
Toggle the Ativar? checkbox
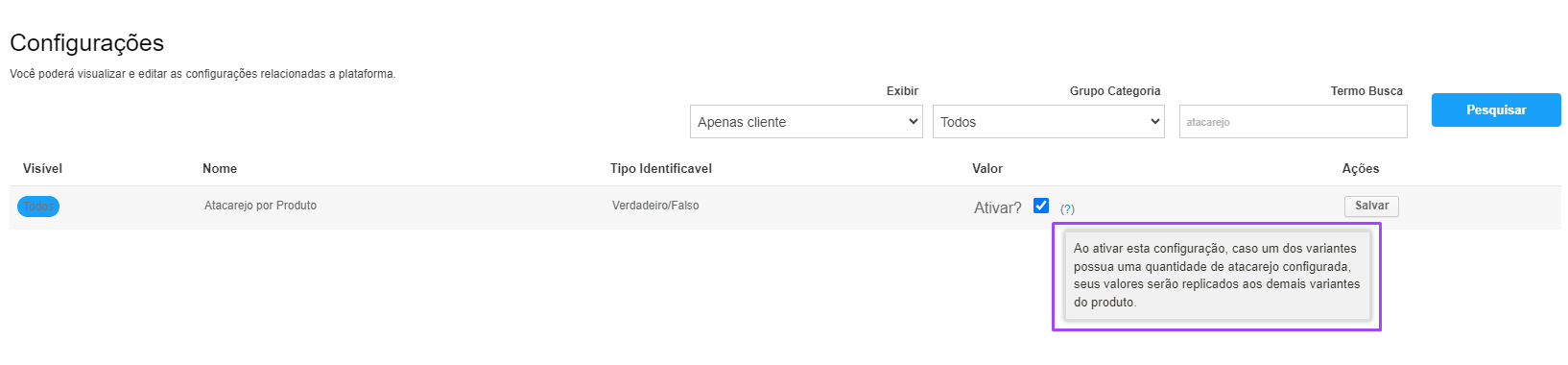[x=1041, y=206]
